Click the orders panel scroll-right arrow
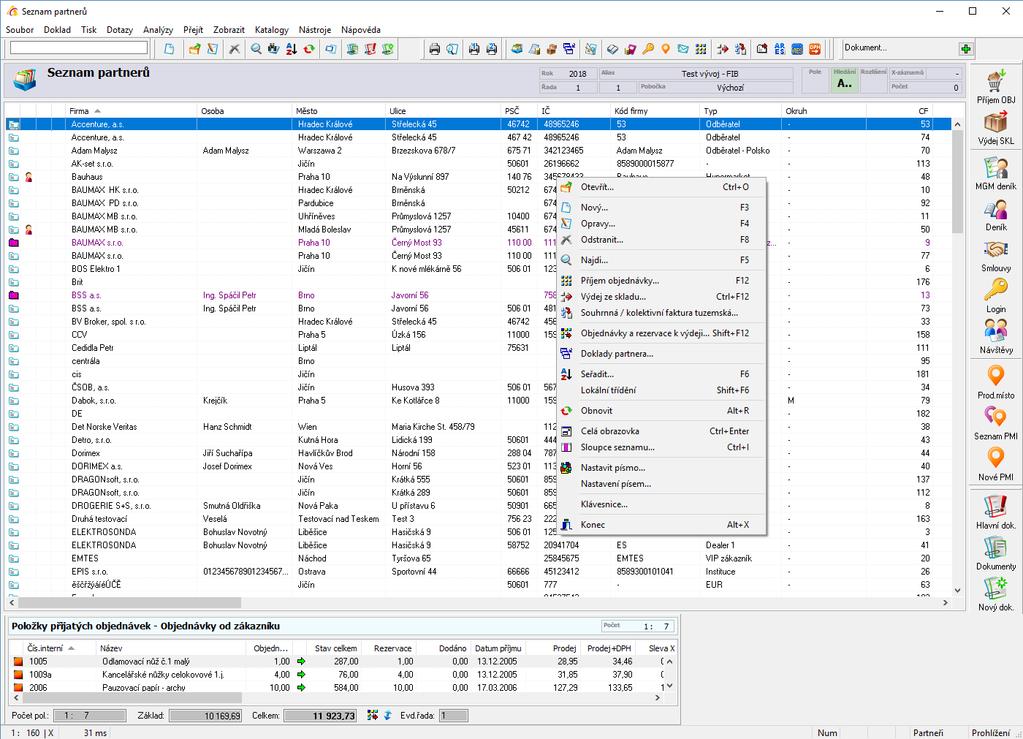Viewport: 1023px width, 739px height. [657, 697]
